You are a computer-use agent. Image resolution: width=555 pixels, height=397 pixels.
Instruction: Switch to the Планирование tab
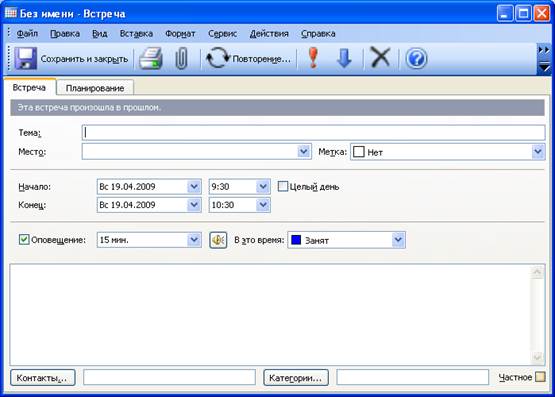click(x=95, y=88)
